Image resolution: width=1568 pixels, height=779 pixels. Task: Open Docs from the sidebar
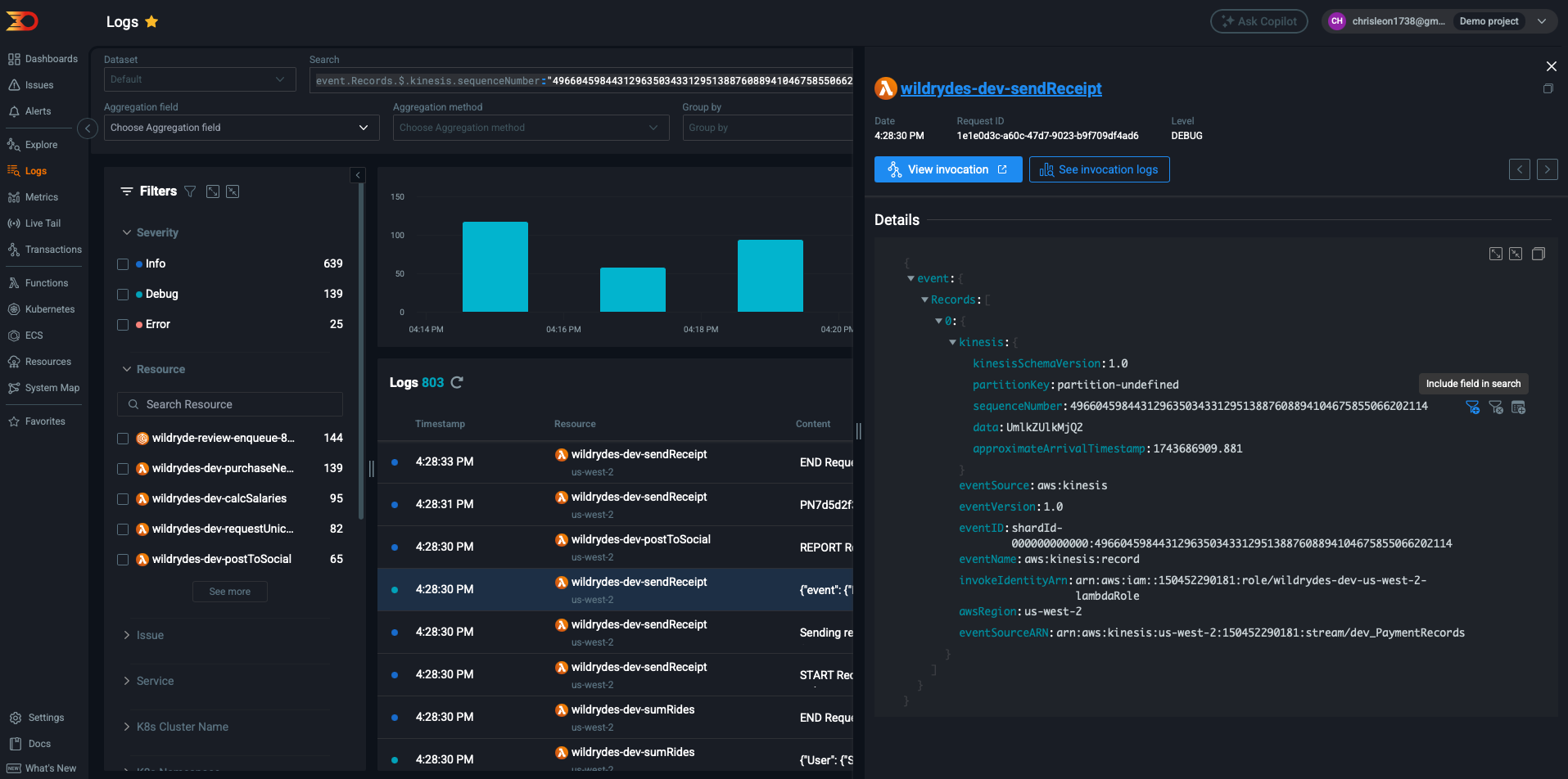pos(30,744)
